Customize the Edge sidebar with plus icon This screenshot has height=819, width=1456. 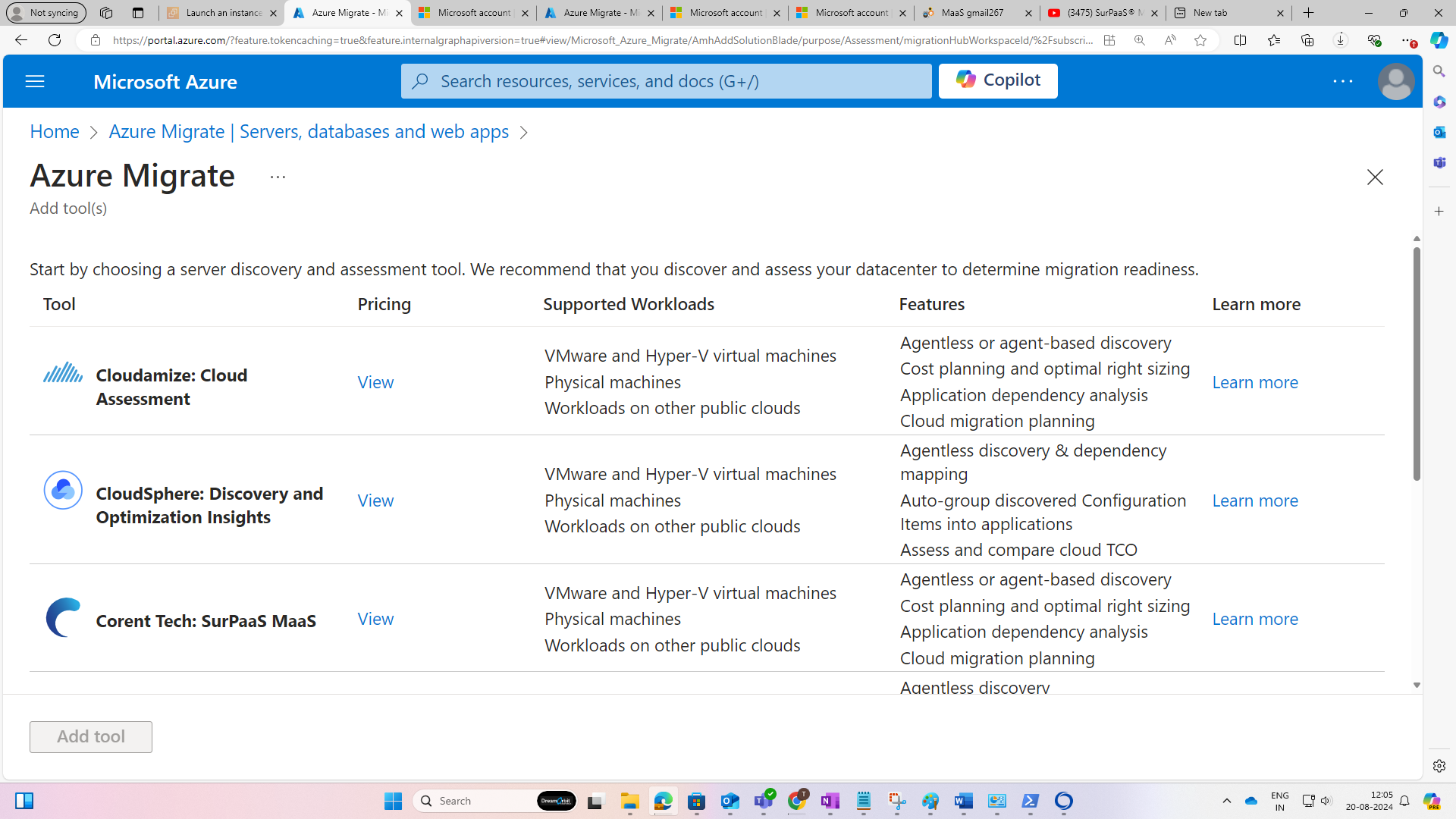point(1439,212)
